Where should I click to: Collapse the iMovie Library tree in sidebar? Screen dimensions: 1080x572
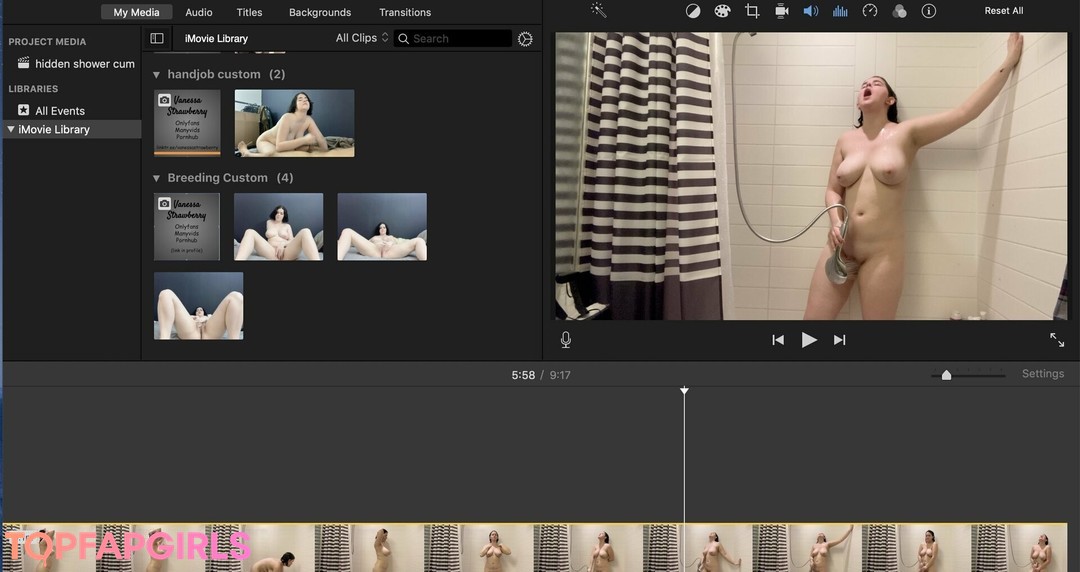click(x=11, y=129)
